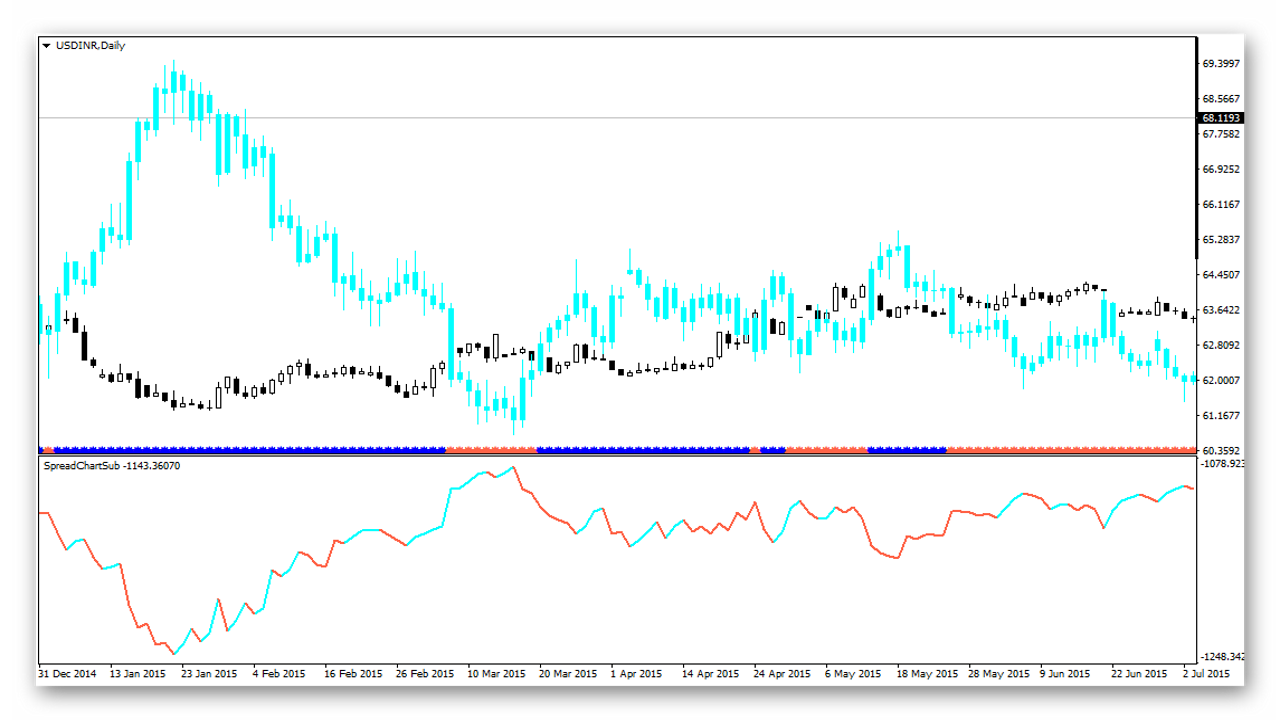Click the -1078.923 sub-window scale label
Viewport: 1280px width, 720px height.
(1222, 464)
